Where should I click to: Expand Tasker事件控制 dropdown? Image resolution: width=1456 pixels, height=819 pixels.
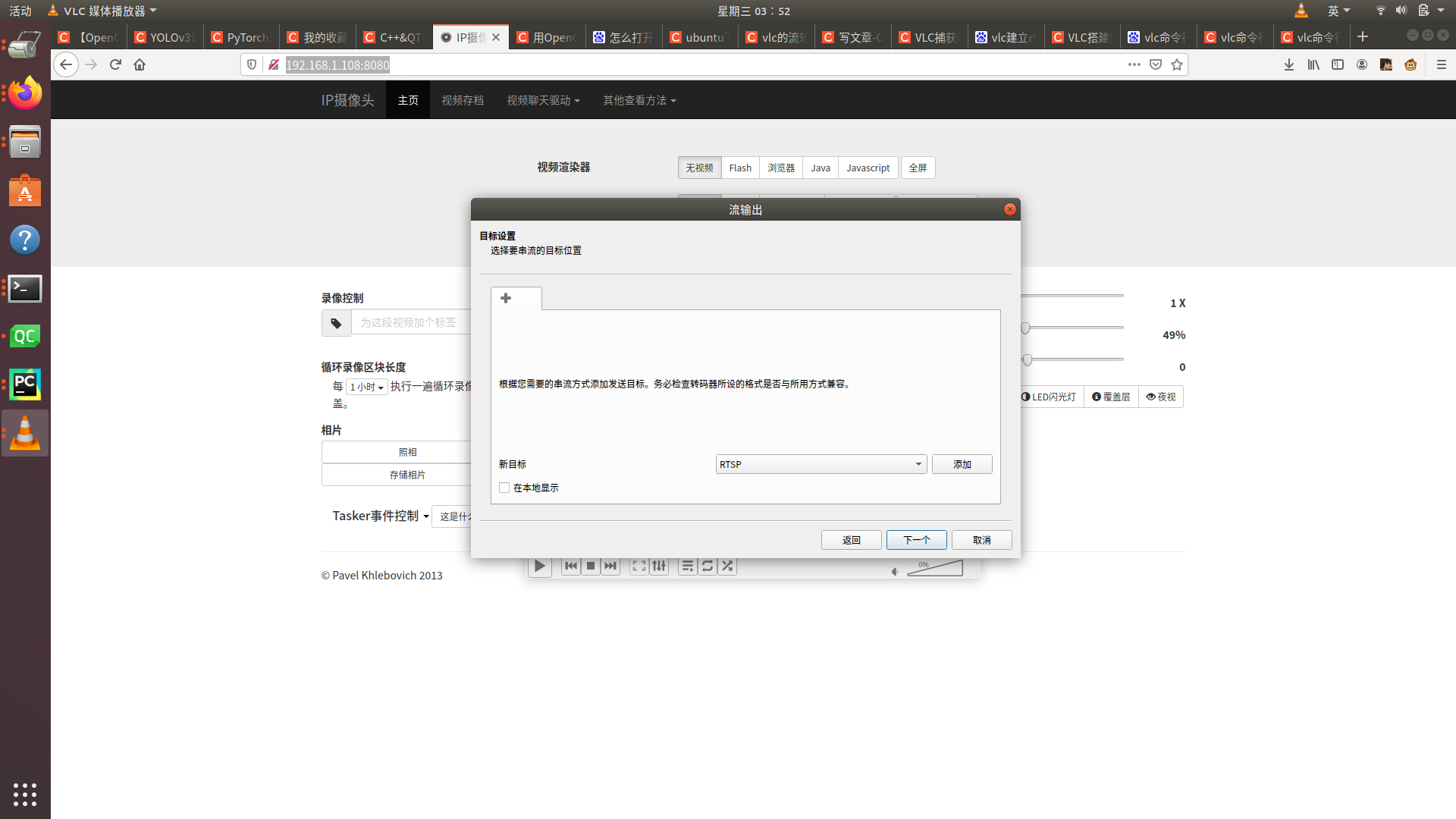[381, 516]
